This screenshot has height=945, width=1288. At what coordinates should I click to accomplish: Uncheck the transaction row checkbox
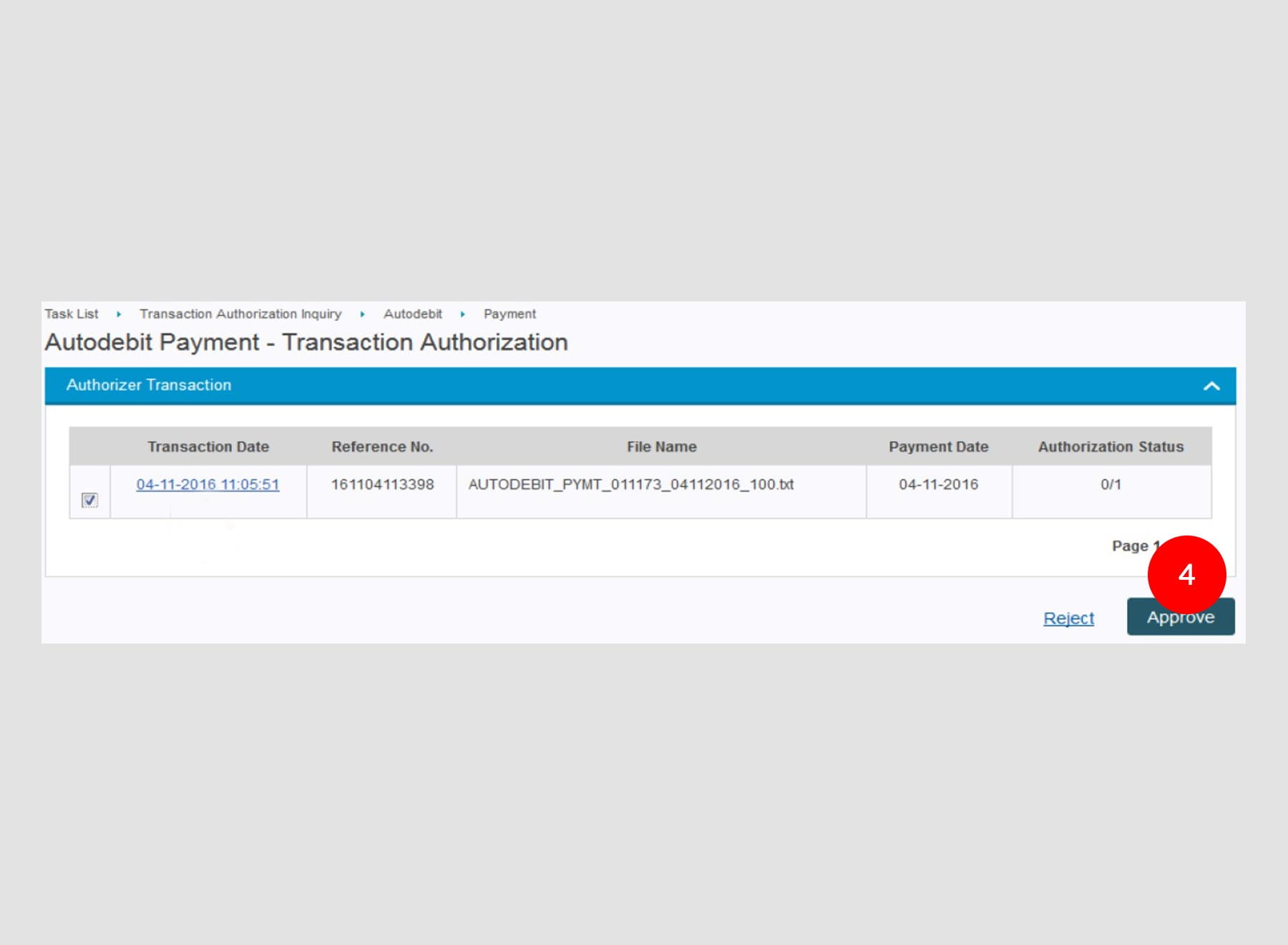[x=89, y=500]
